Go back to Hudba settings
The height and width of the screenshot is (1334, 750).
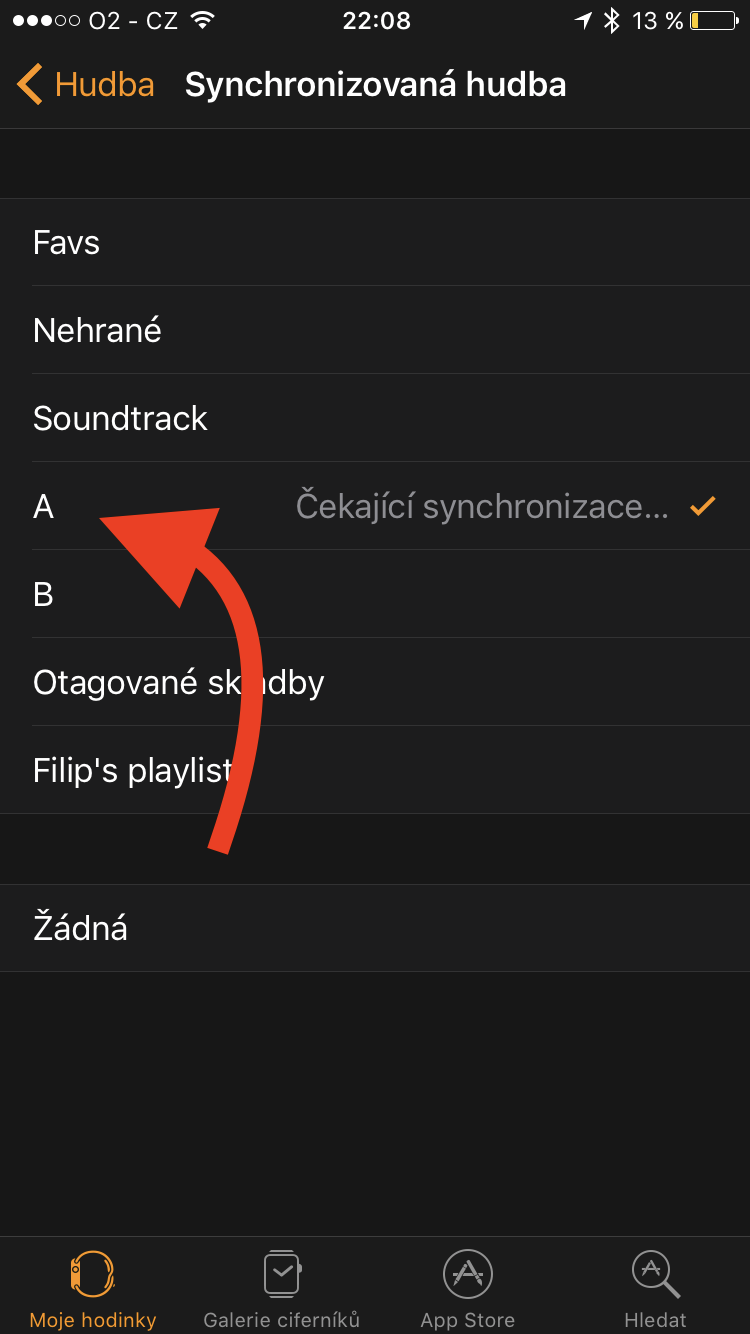click(x=104, y=85)
